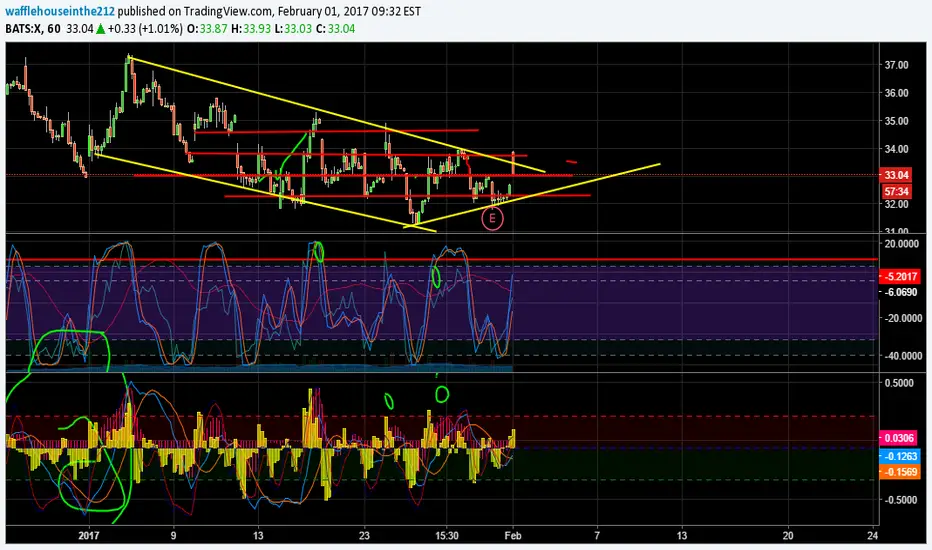Click the 7 date label on time axis

point(597,535)
